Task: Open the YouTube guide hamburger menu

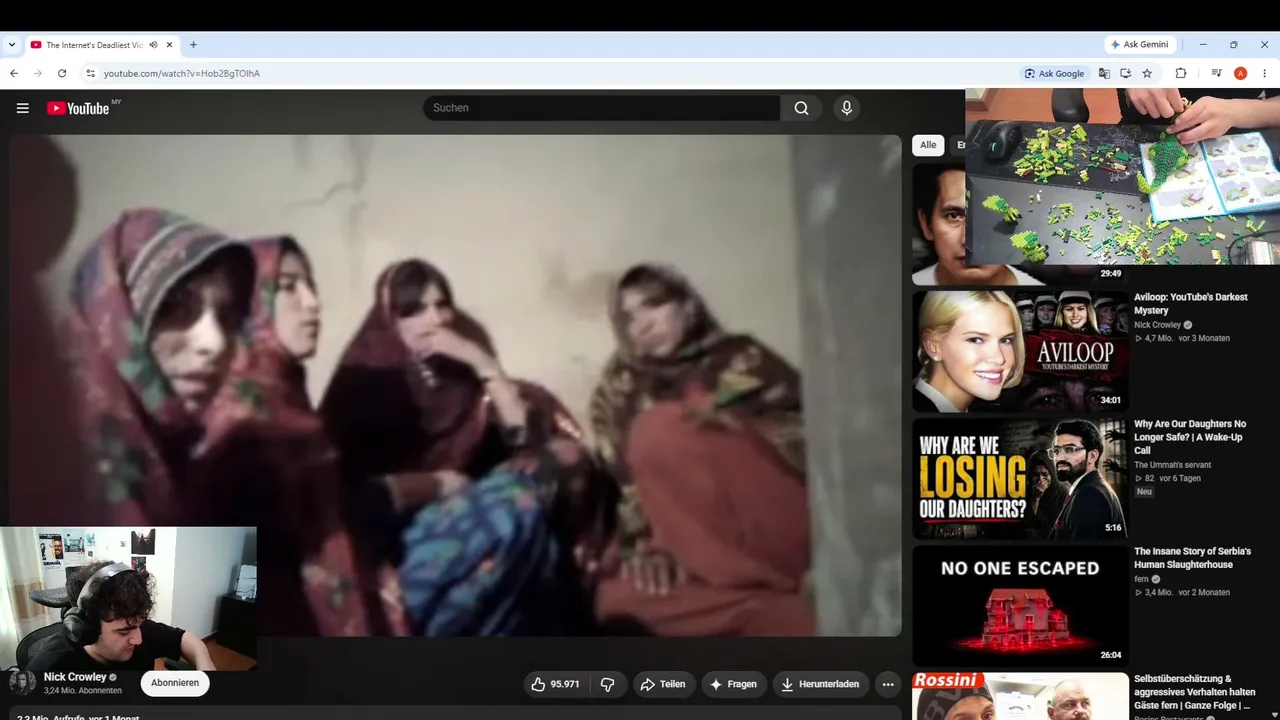Action: coord(22,108)
